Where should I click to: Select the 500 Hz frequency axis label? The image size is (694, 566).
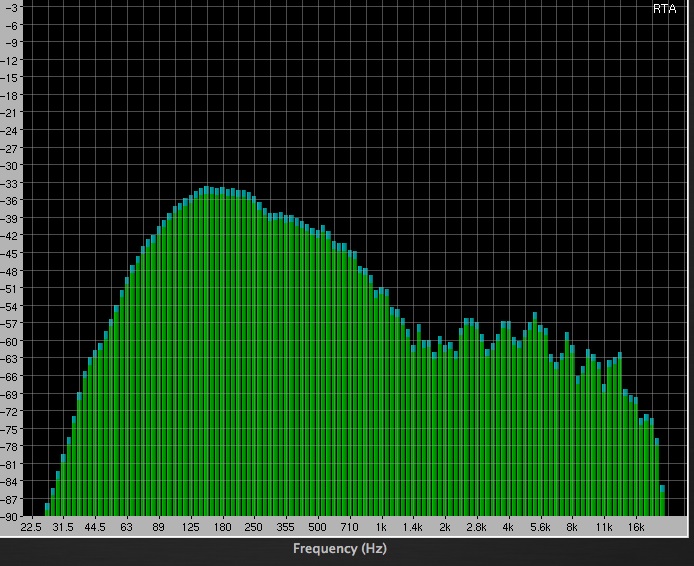point(317,527)
